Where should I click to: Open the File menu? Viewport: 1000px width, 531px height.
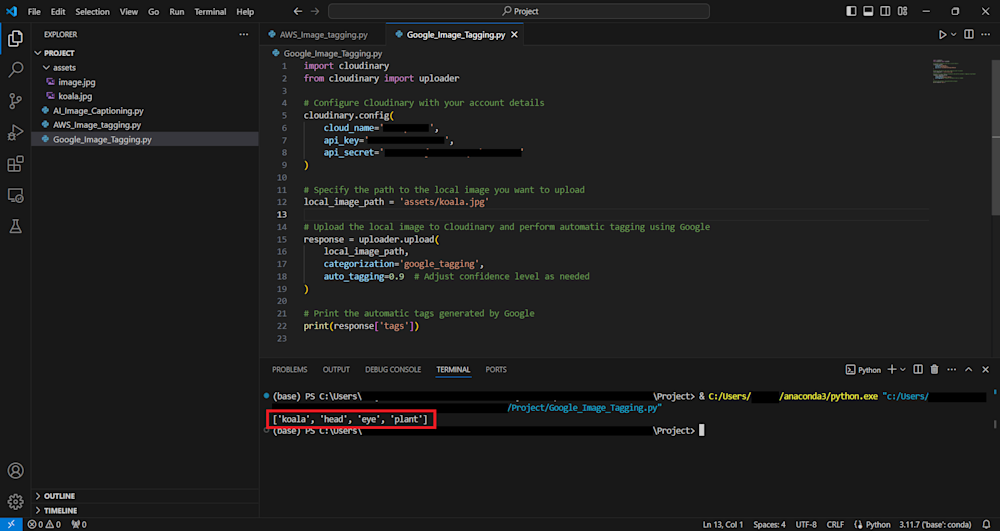34,11
